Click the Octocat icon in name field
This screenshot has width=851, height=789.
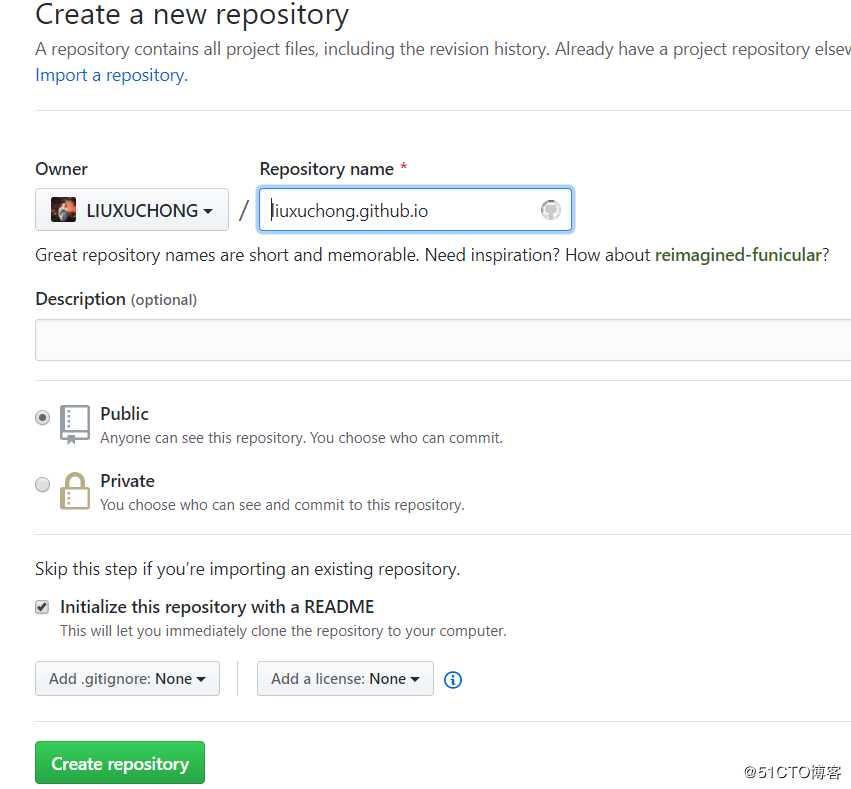click(x=551, y=210)
